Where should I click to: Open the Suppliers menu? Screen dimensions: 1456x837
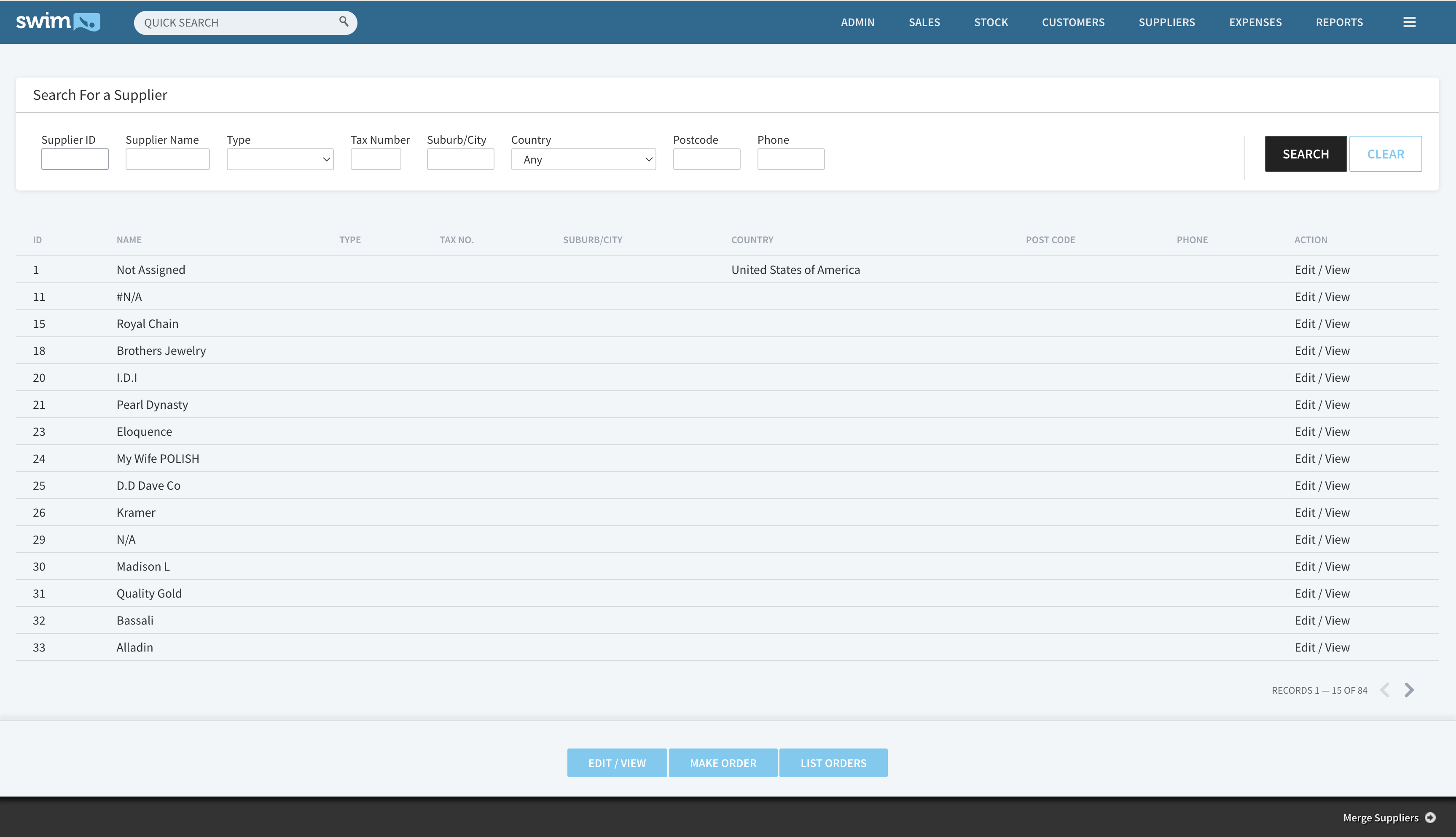tap(1166, 22)
